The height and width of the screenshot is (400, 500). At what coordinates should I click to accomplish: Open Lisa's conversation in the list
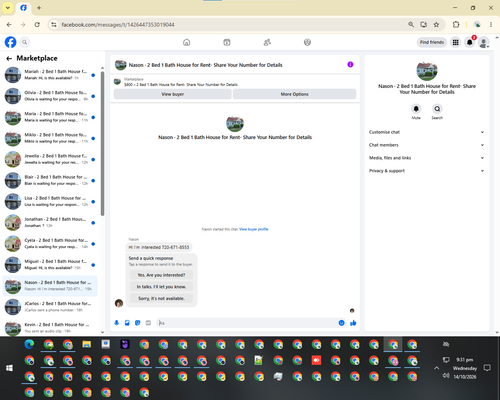point(50,201)
